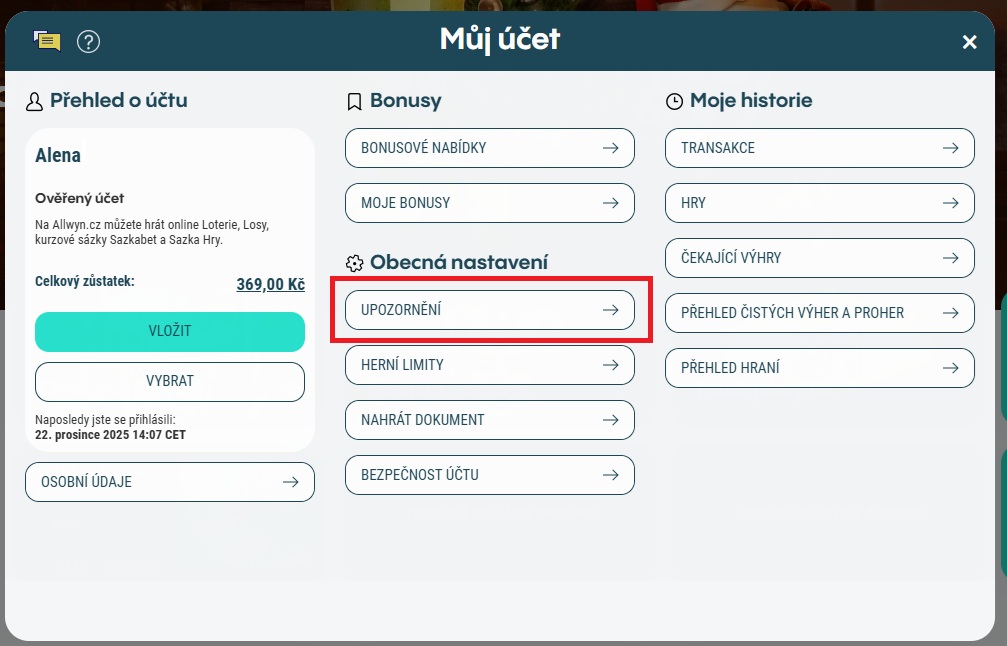This screenshot has height=646, width=1007.
Task: Click the 369,00 Kč balance link
Action: [x=270, y=284]
